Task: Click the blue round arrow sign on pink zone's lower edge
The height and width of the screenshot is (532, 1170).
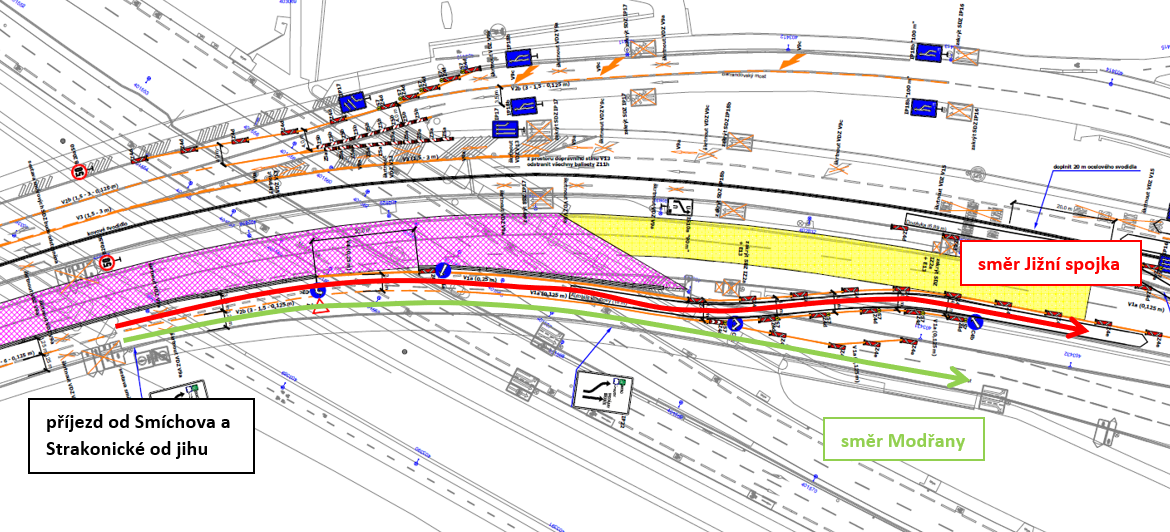Action: 319,291
